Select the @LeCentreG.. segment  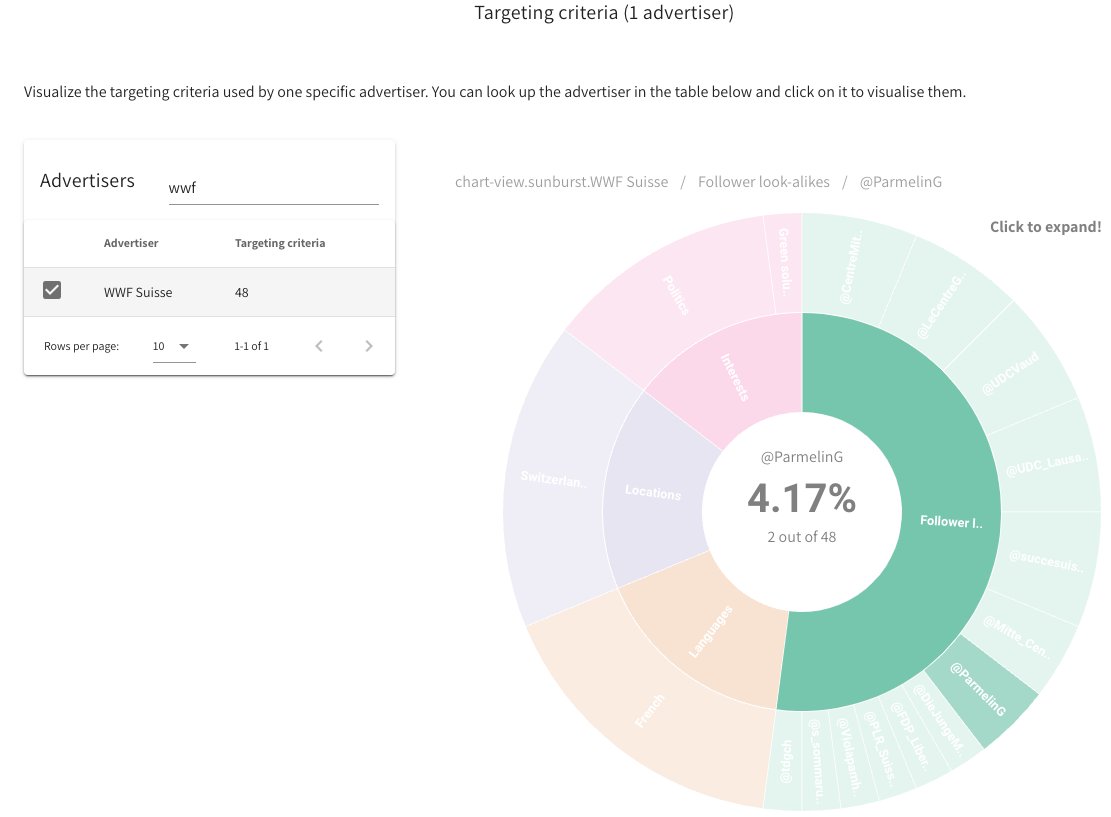click(x=941, y=306)
